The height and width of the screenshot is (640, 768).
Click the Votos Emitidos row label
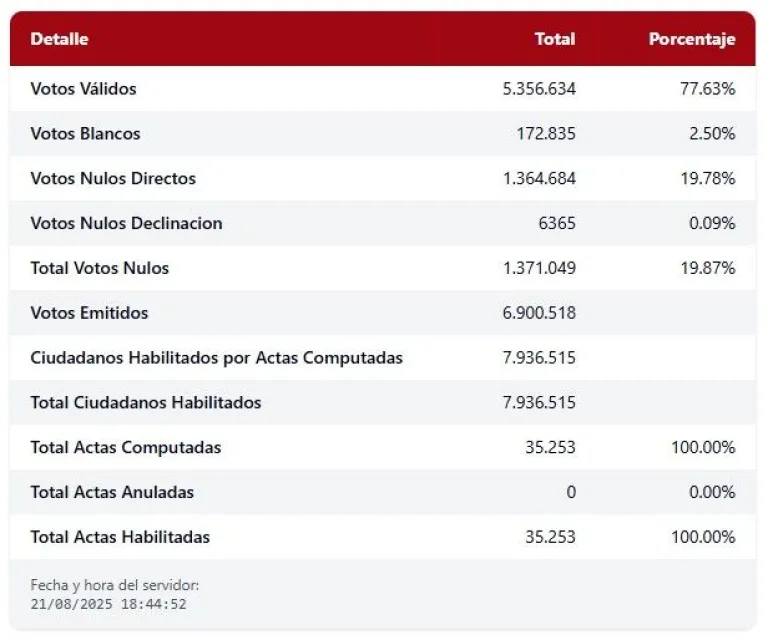pos(89,313)
